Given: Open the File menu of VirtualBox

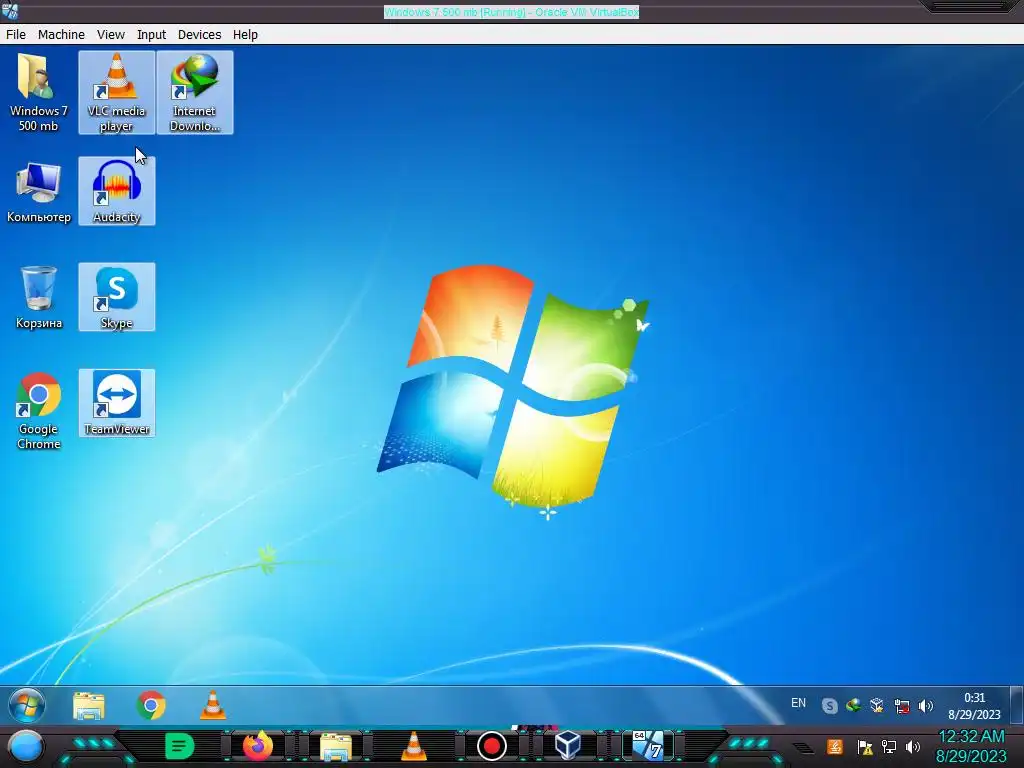Looking at the screenshot, I should tap(16, 35).
